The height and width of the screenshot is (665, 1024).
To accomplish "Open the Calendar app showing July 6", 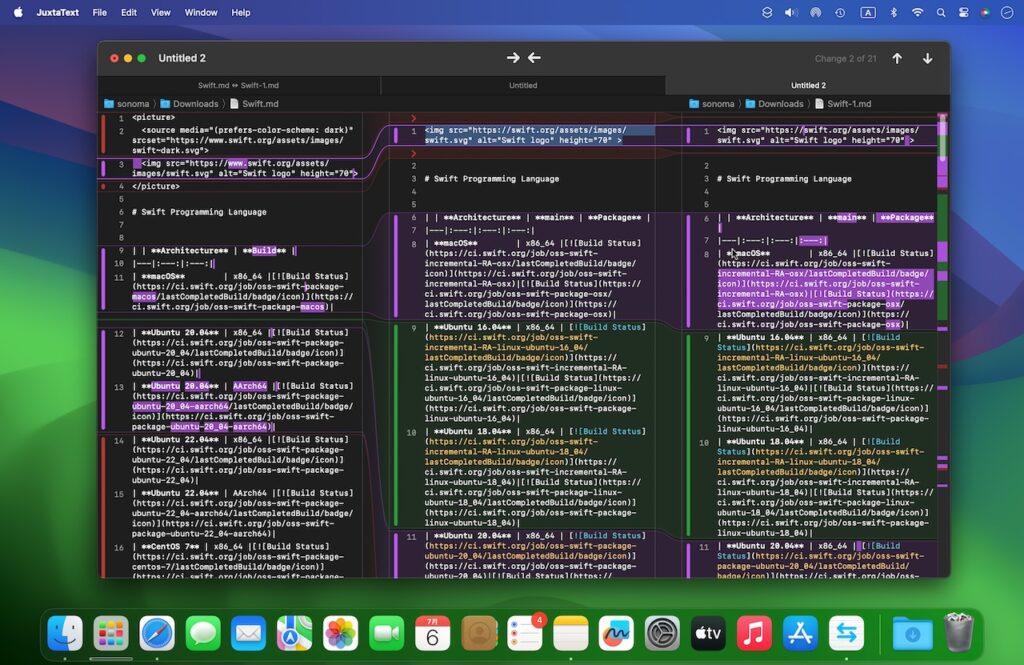I will [433, 632].
